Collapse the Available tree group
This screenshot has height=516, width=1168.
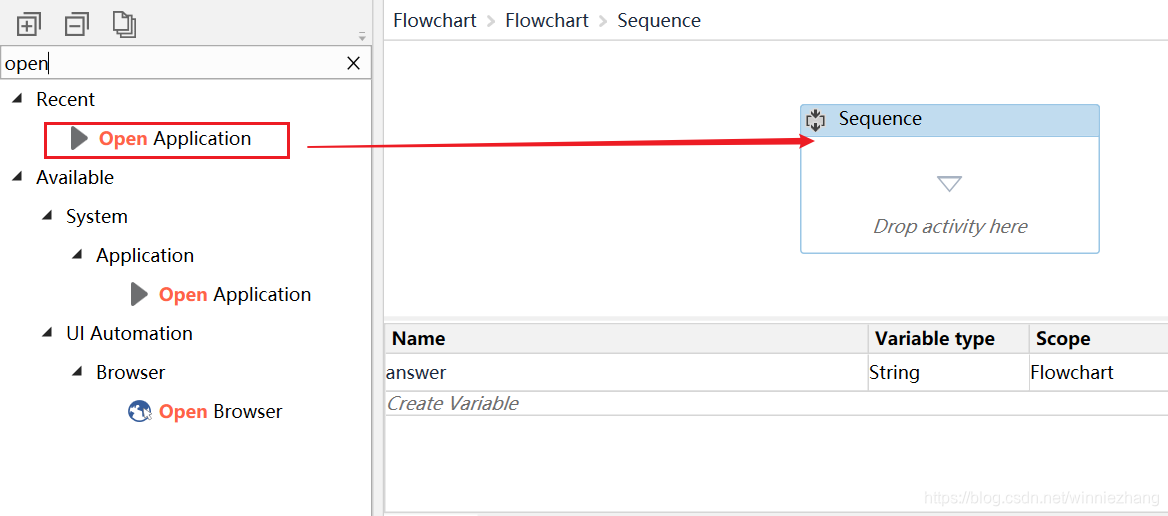click(17, 177)
